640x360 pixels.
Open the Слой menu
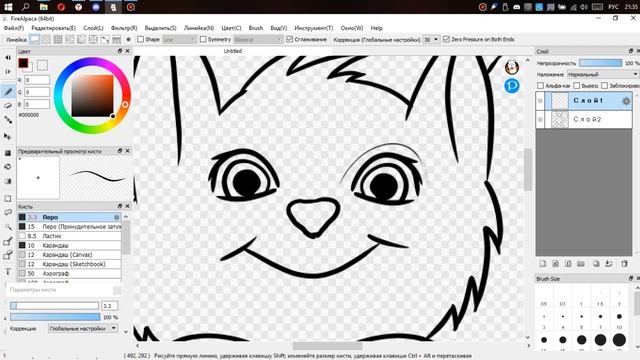[x=93, y=28]
